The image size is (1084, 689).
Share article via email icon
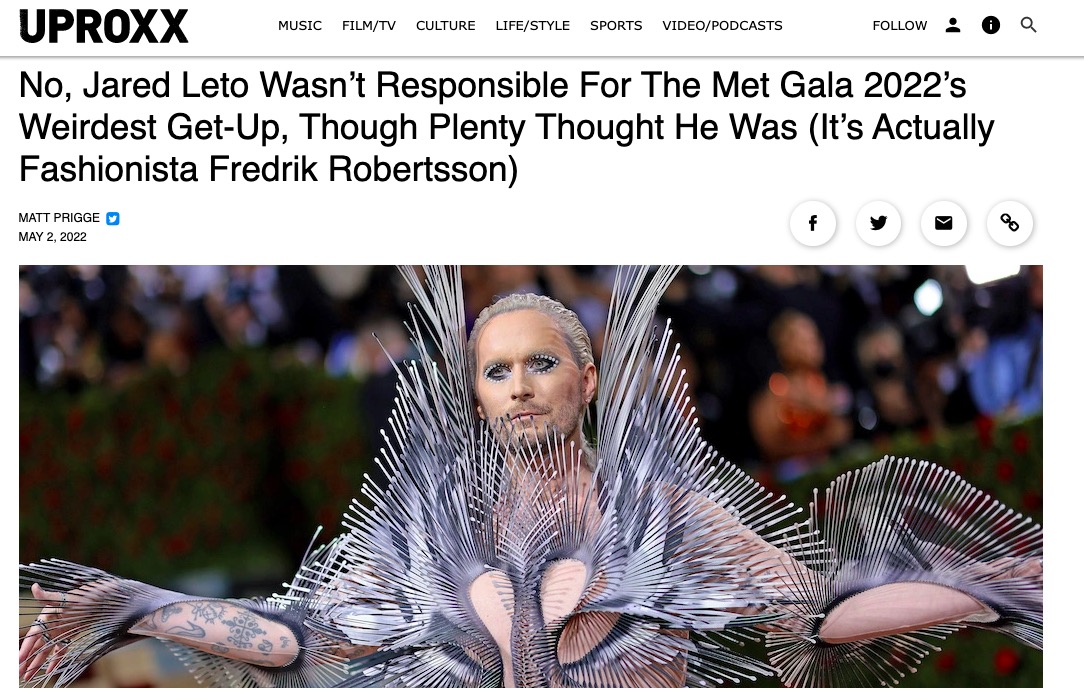tap(944, 223)
